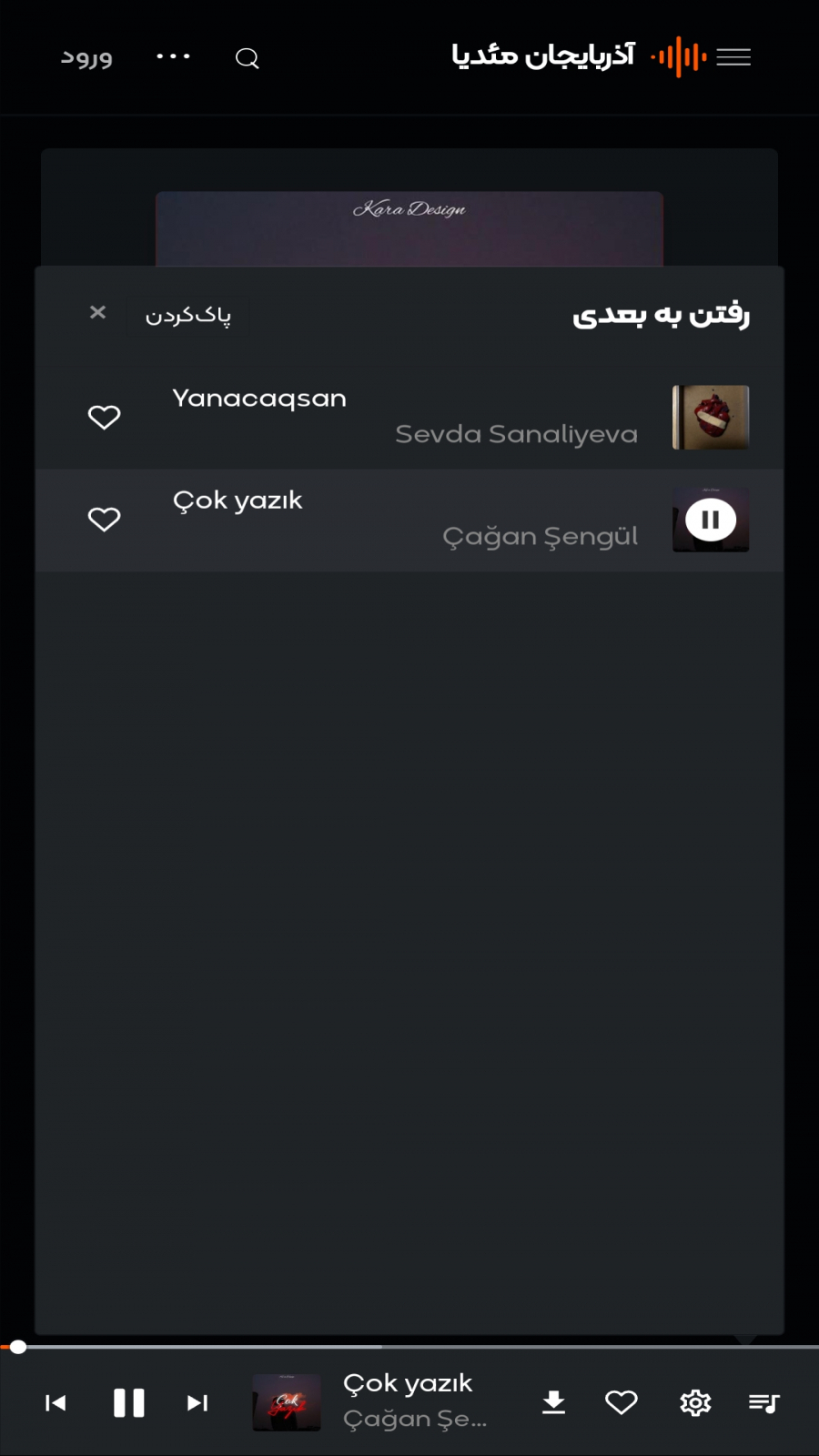Open the search magnifier icon
Viewport: 819px width, 1456px height.
248,58
